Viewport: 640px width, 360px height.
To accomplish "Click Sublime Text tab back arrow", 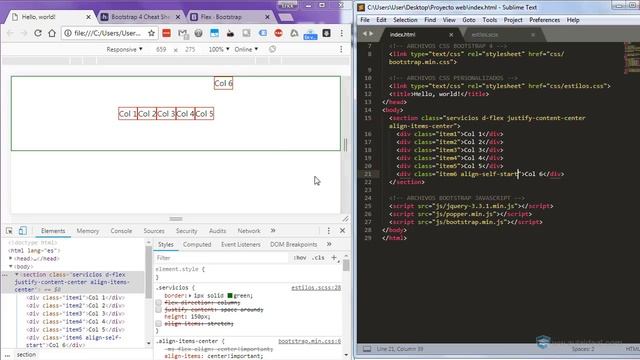I will tap(365, 34).
